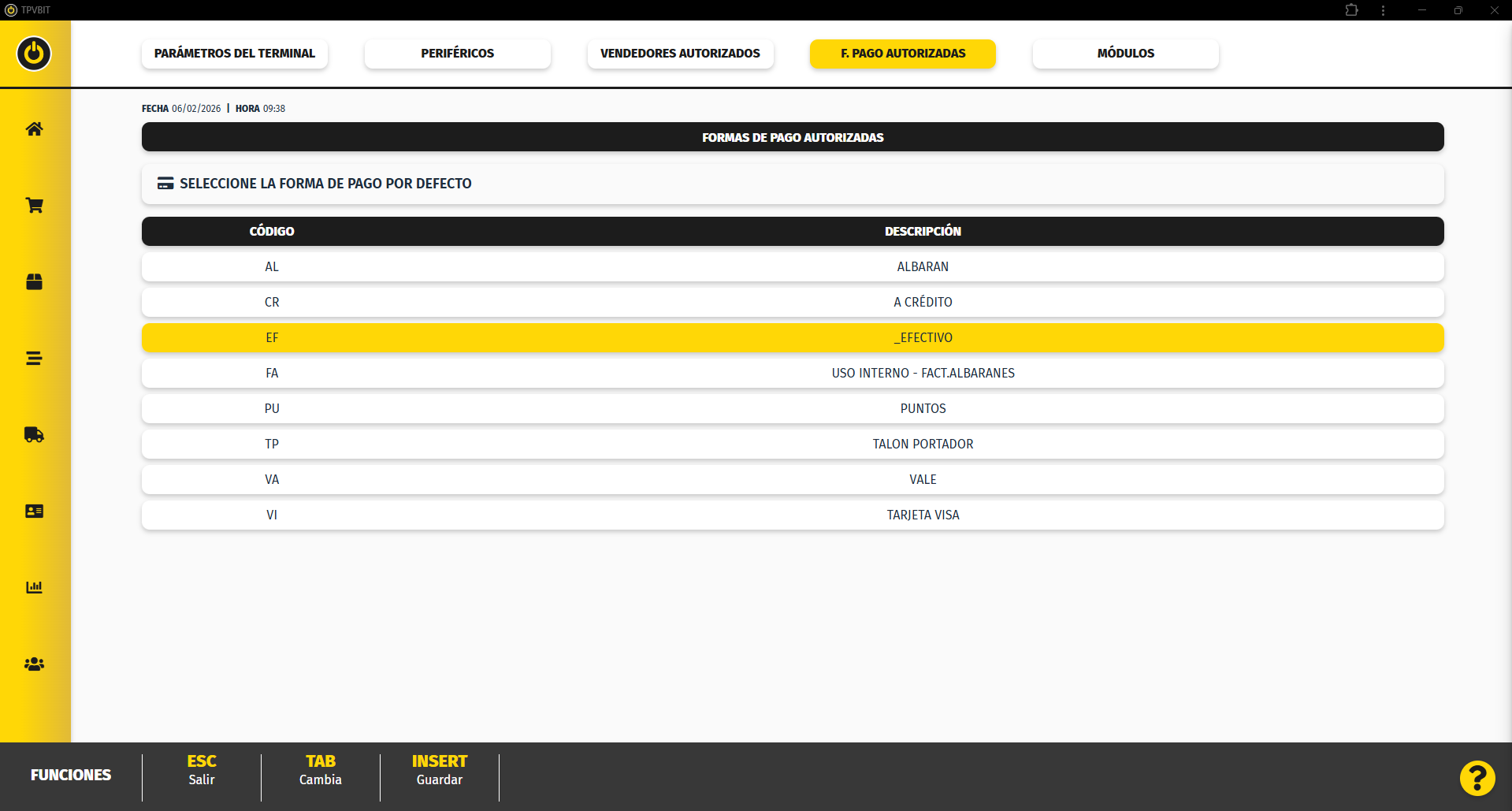Open the ID card sidebar icon
Screen dimensions: 1512x811
click(34, 512)
